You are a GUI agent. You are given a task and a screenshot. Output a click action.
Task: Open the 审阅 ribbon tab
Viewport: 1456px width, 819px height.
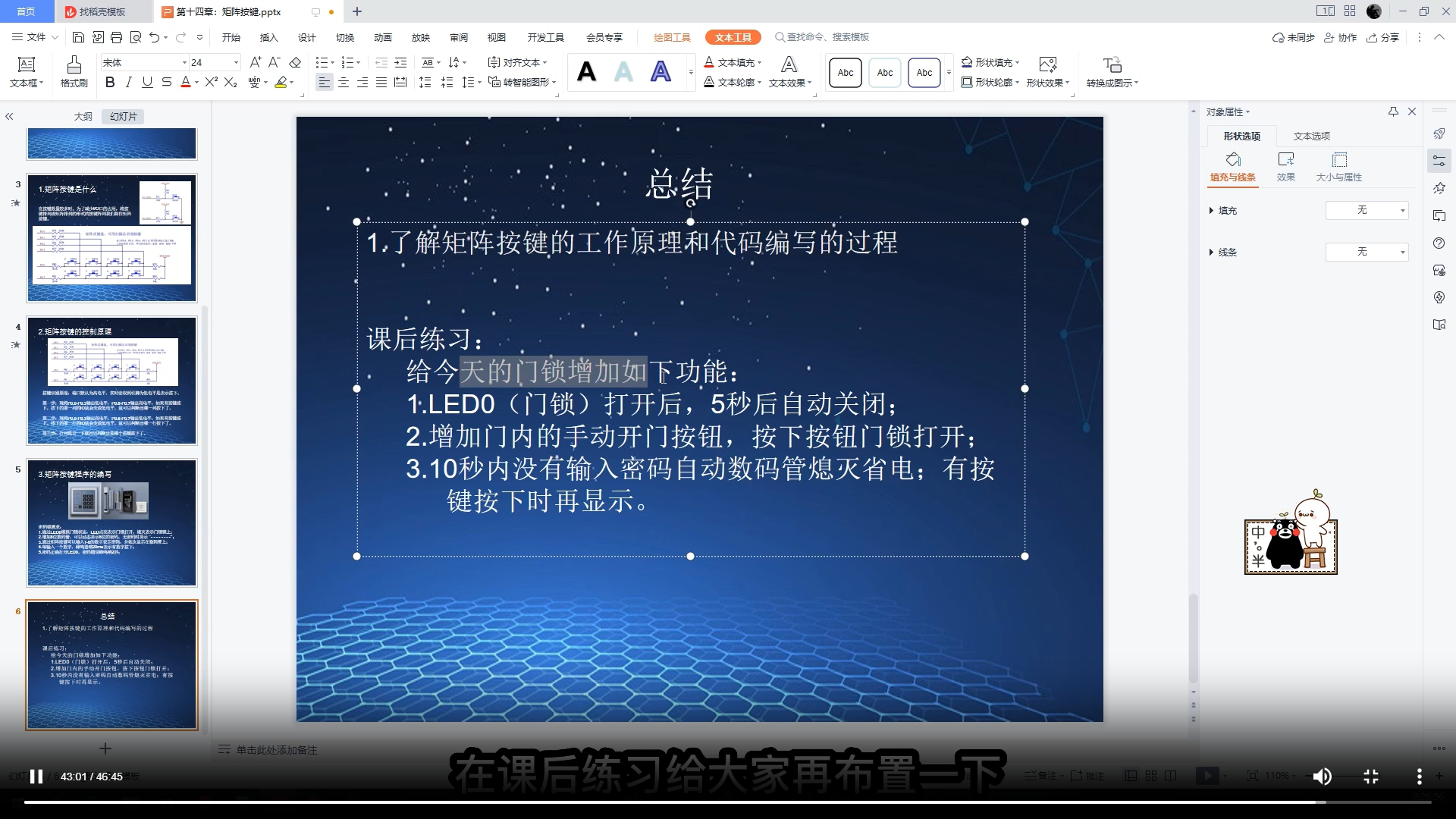pos(458,37)
